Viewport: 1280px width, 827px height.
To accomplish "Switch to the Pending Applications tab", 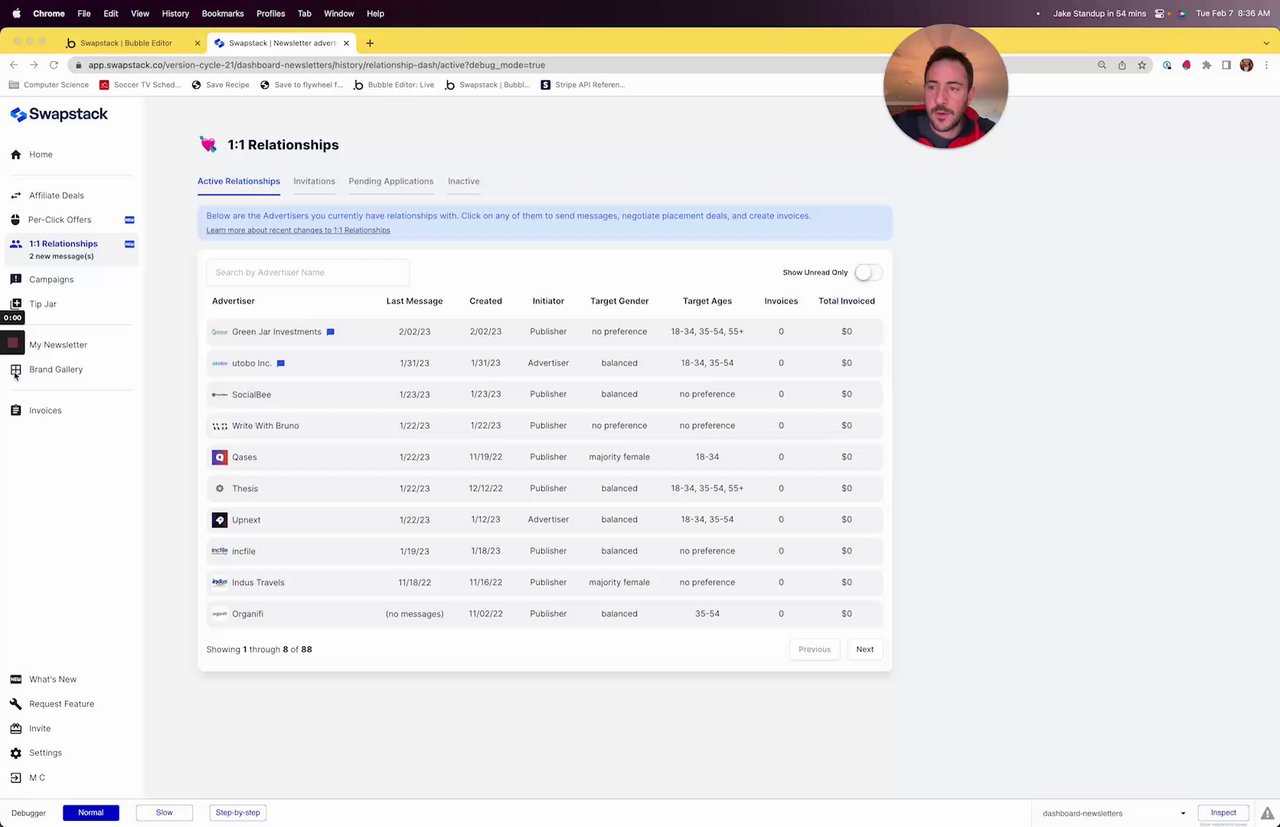I will (x=391, y=182).
